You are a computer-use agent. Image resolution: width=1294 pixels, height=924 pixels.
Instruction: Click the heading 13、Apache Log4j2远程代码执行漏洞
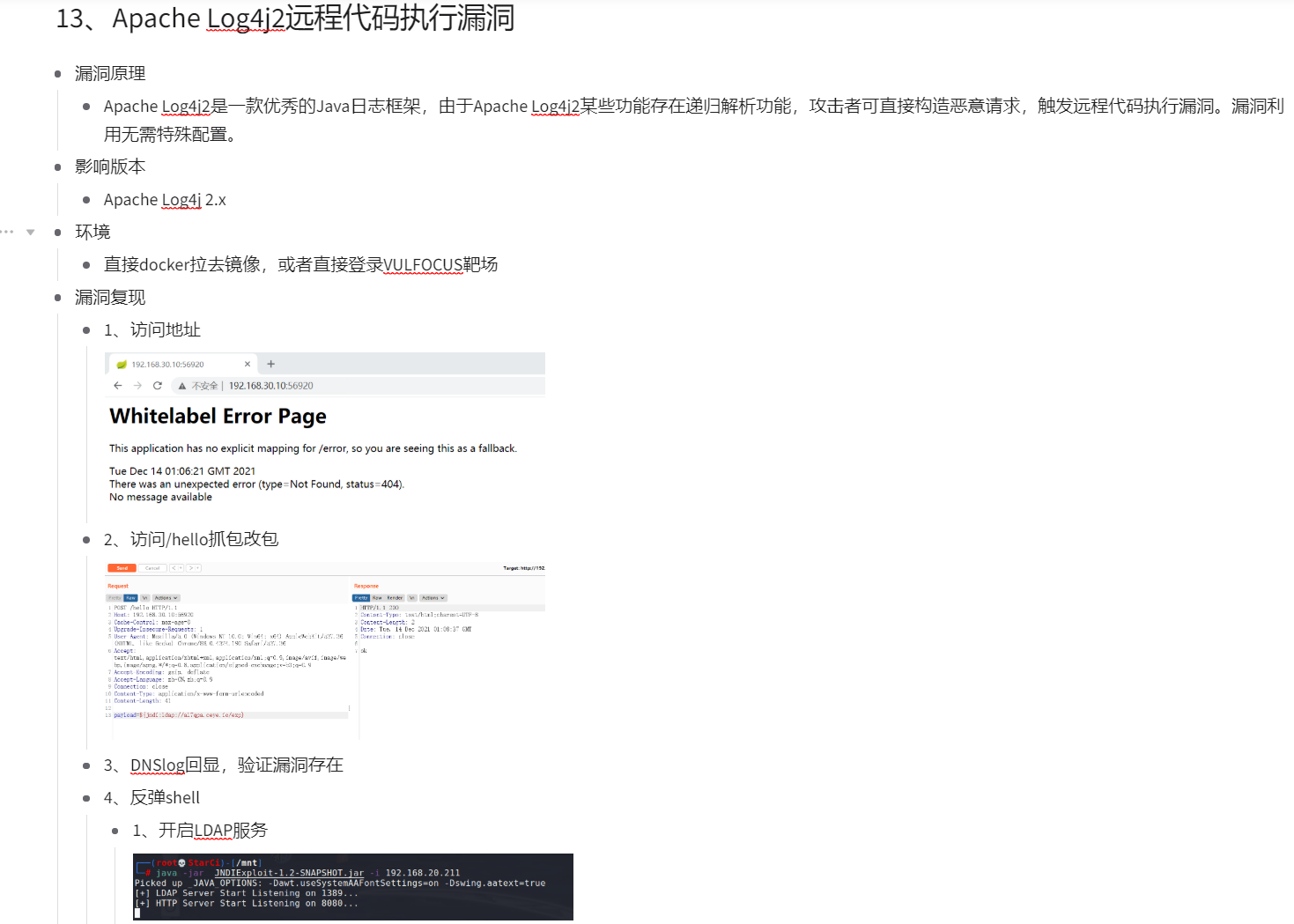click(x=285, y=18)
